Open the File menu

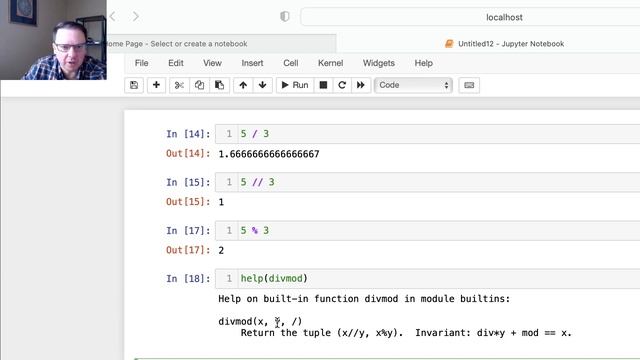coord(141,63)
